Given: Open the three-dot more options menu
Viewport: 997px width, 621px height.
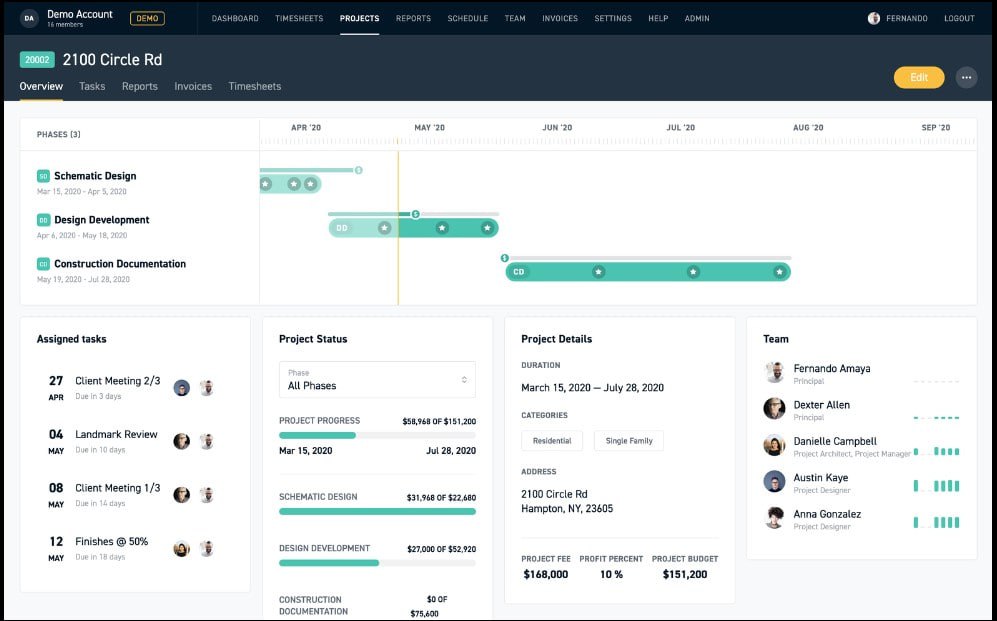Looking at the screenshot, I should click(966, 78).
